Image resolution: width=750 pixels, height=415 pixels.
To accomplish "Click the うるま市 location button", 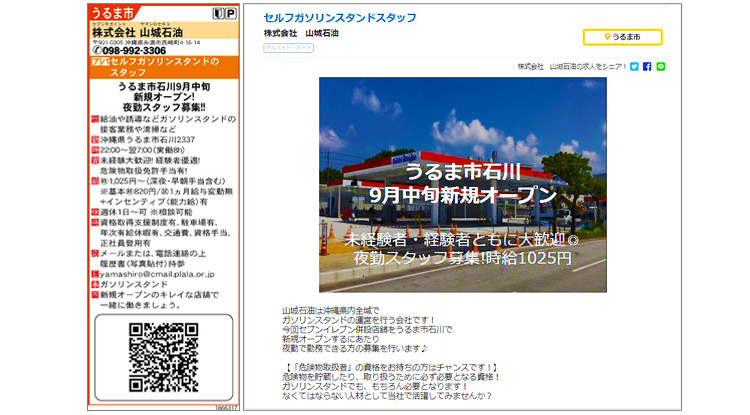I will pos(622,37).
